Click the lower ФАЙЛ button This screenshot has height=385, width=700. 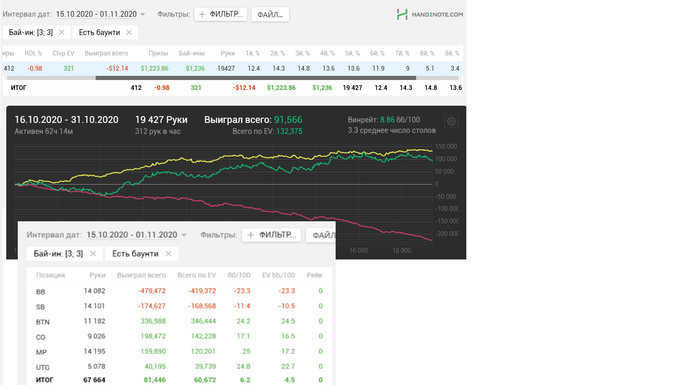321,235
